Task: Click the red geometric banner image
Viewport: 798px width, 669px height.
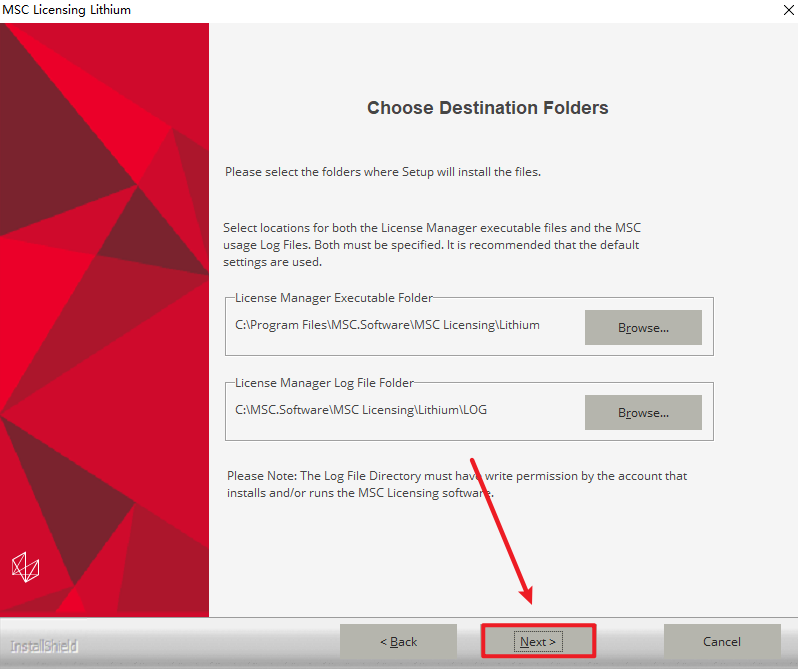Action: (104, 319)
